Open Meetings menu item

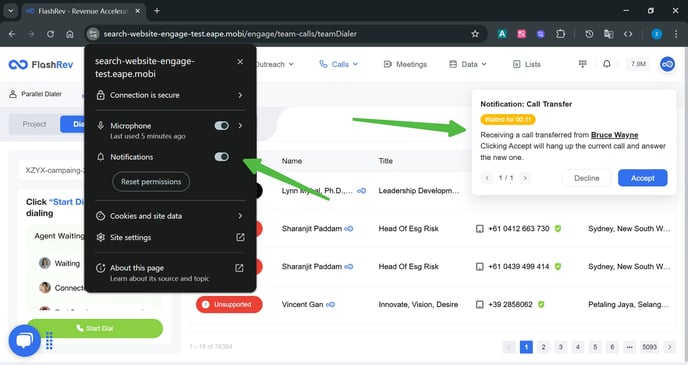click(405, 64)
